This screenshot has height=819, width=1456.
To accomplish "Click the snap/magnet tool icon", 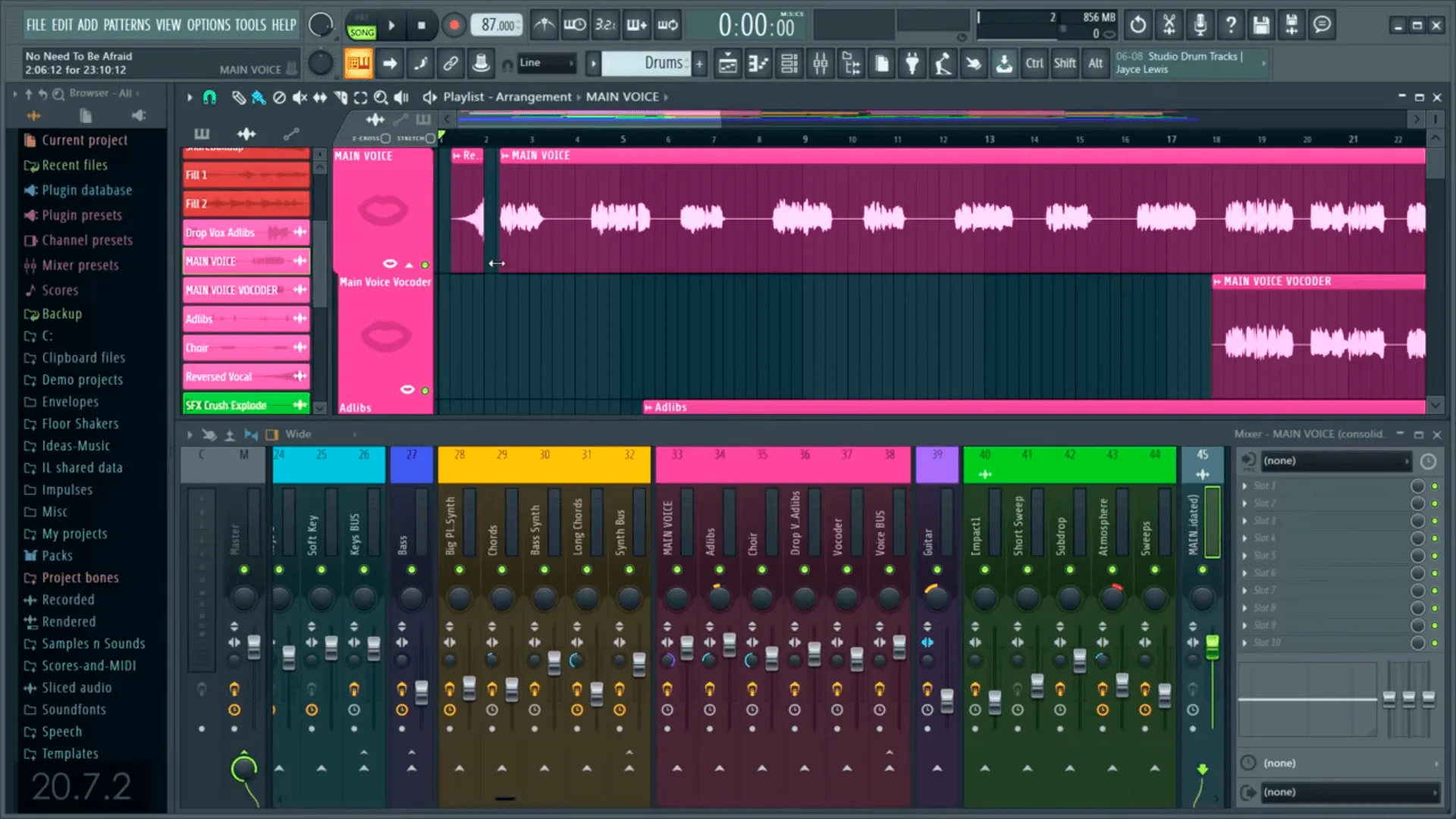I will click(x=210, y=97).
